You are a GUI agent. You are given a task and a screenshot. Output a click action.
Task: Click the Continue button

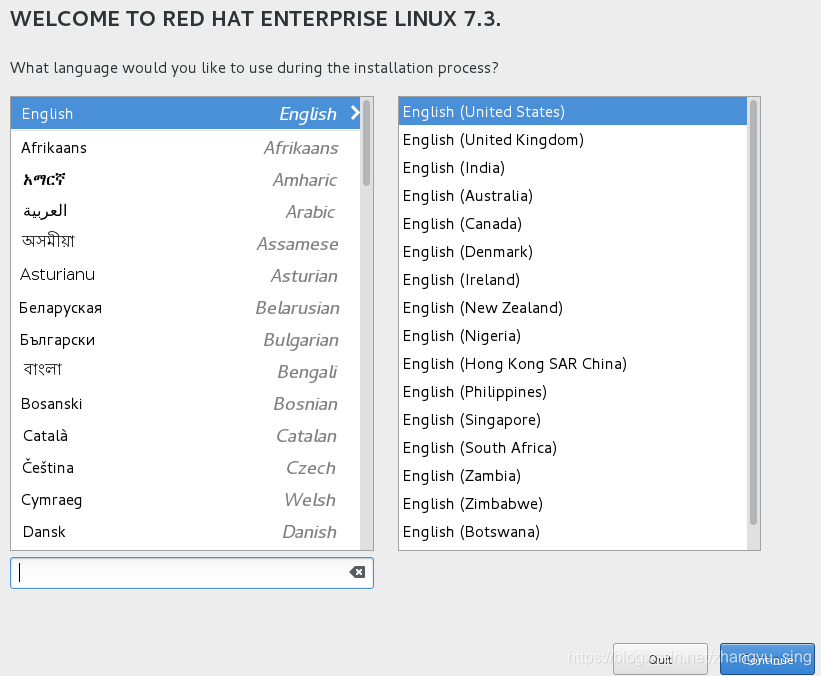point(767,659)
